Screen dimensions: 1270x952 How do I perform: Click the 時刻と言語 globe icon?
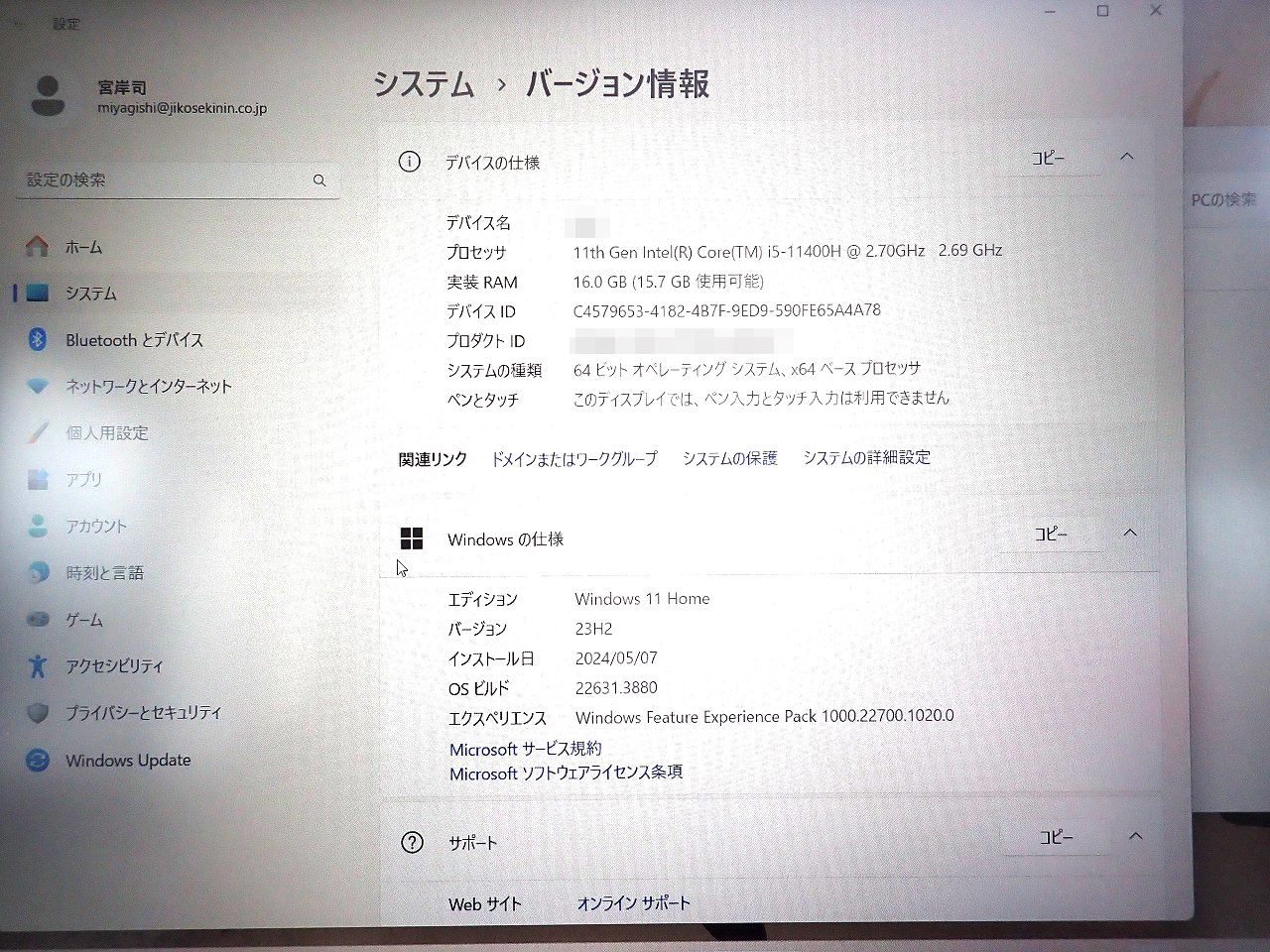tap(38, 572)
